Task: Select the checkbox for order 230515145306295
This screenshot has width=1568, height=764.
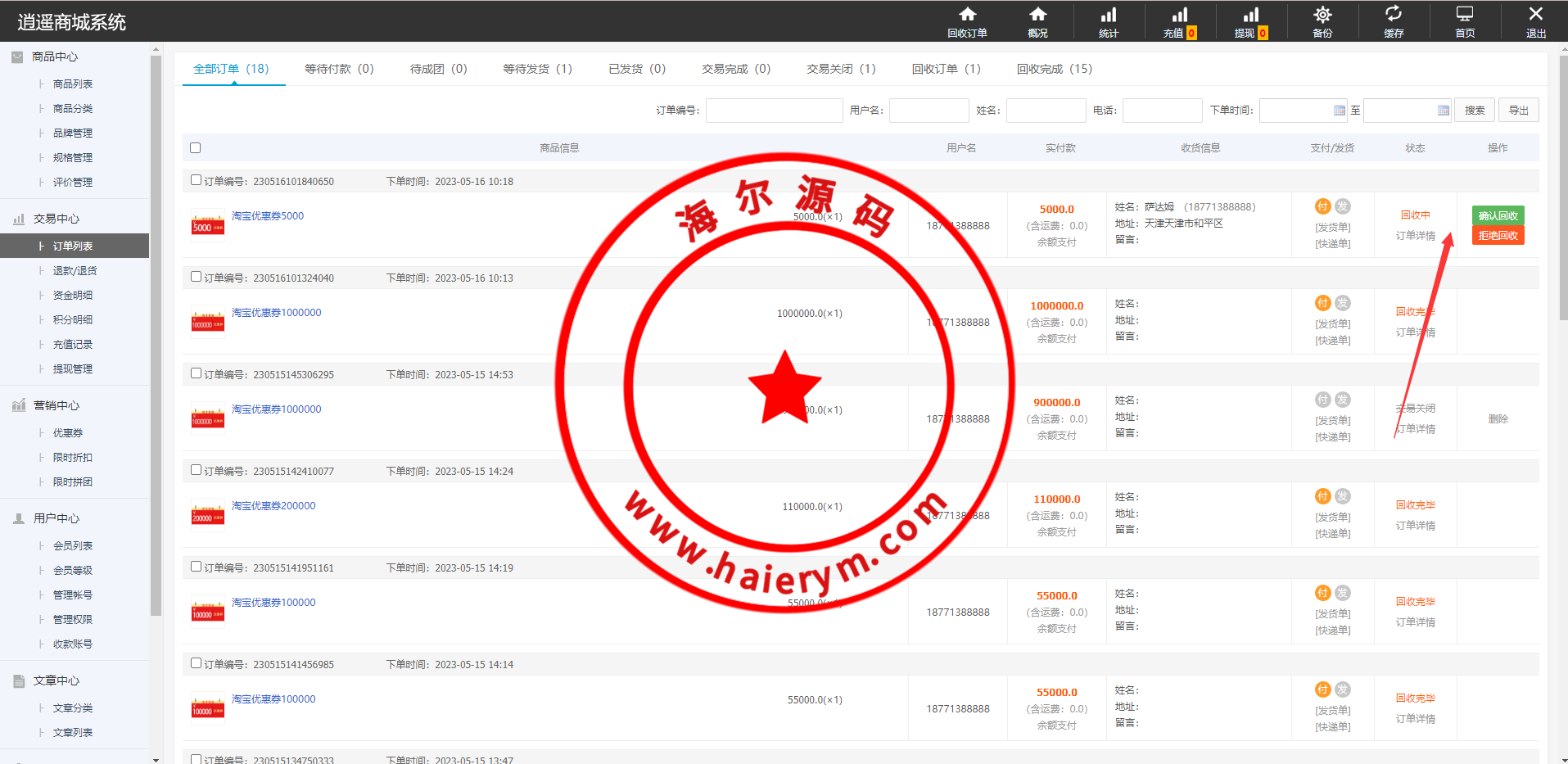Action: 196,373
